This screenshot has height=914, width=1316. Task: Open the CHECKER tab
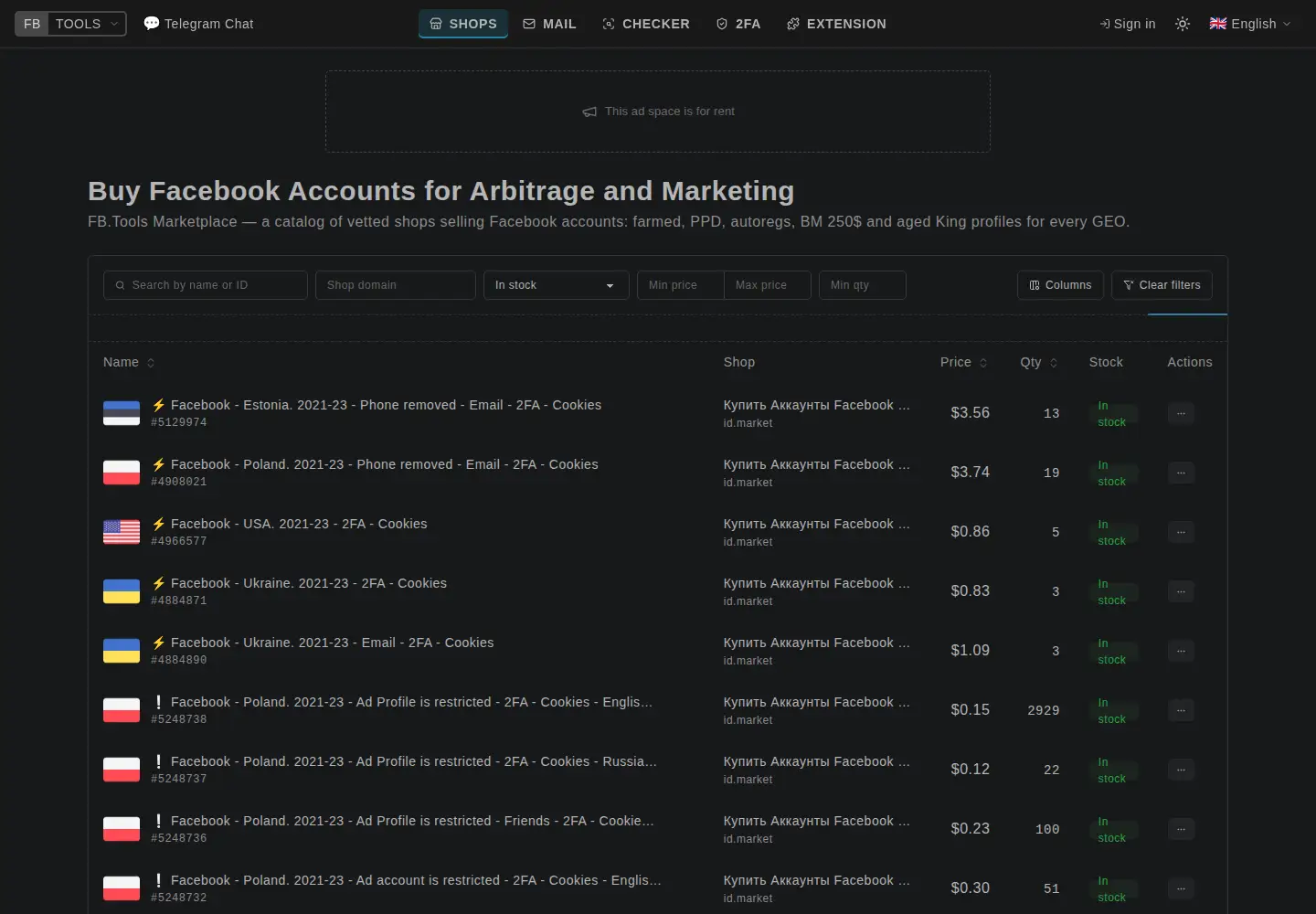(x=646, y=24)
